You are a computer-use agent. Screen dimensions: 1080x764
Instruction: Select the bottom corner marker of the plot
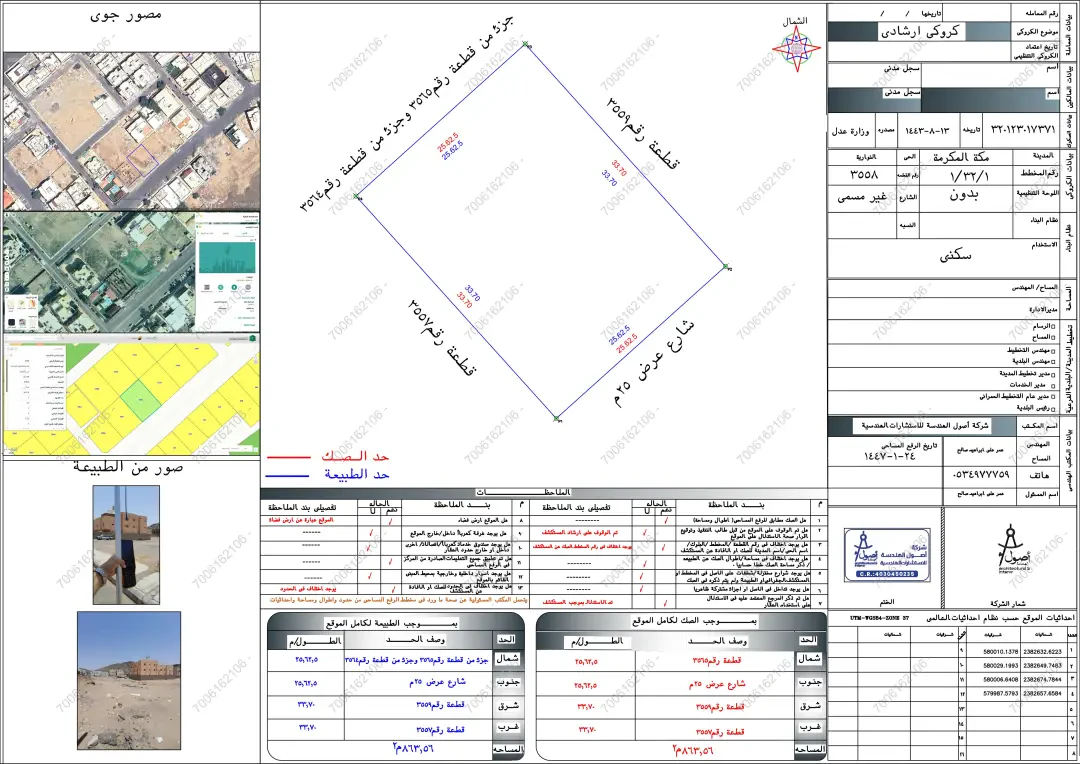tap(557, 417)
